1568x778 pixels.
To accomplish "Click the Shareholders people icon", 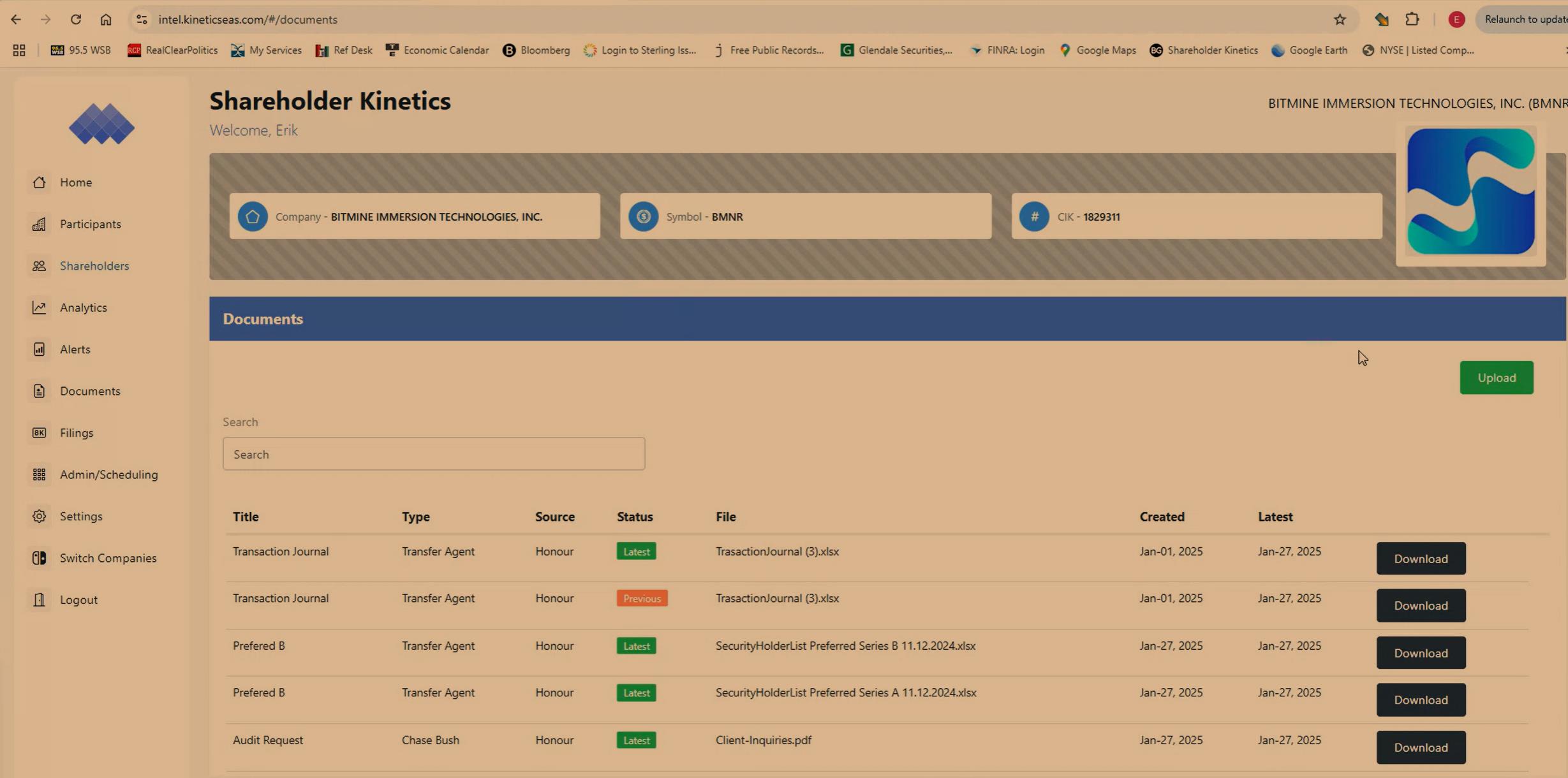I will [40, 266].
